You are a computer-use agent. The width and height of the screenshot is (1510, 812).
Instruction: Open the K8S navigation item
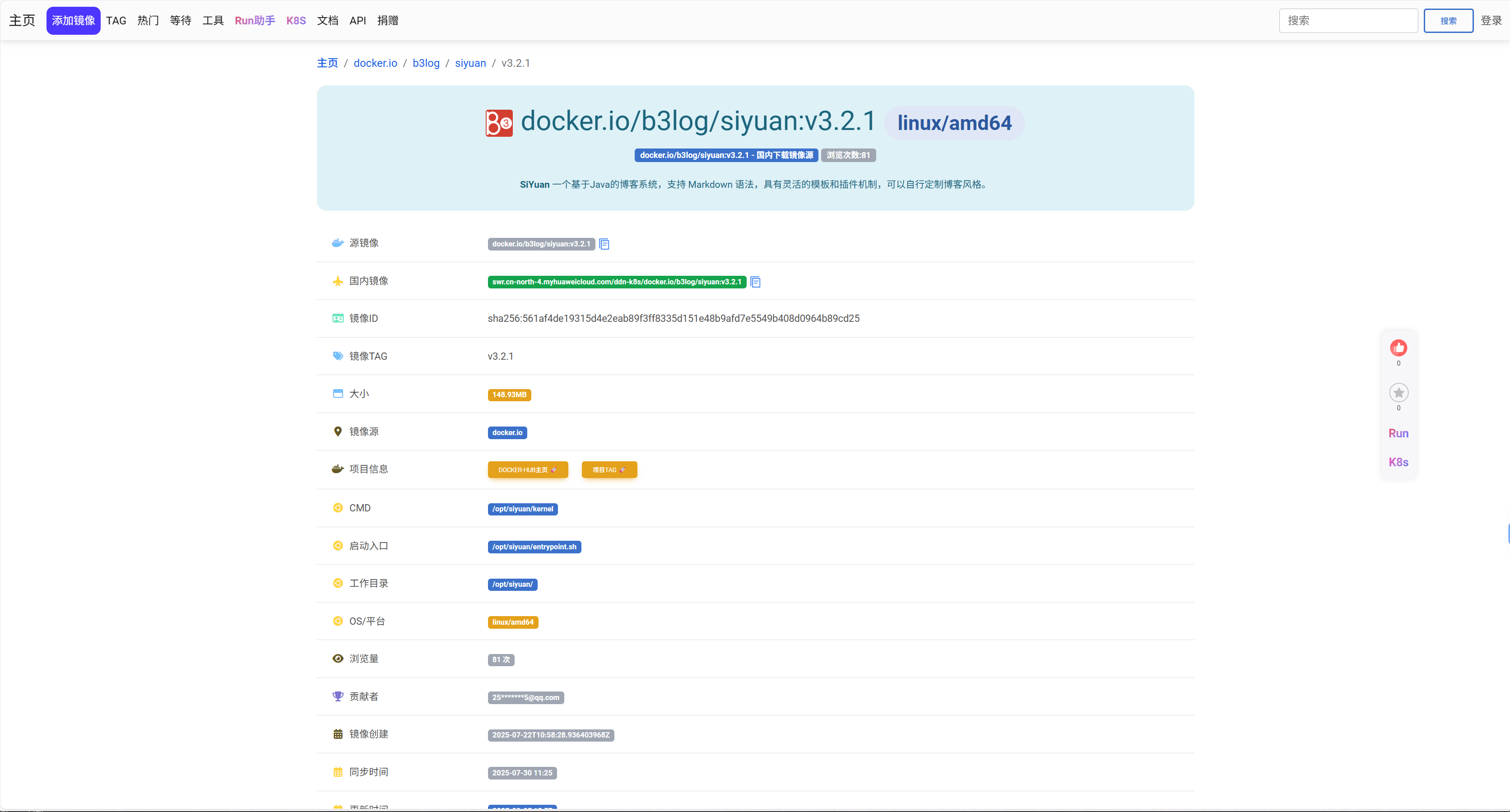[296, 20]
